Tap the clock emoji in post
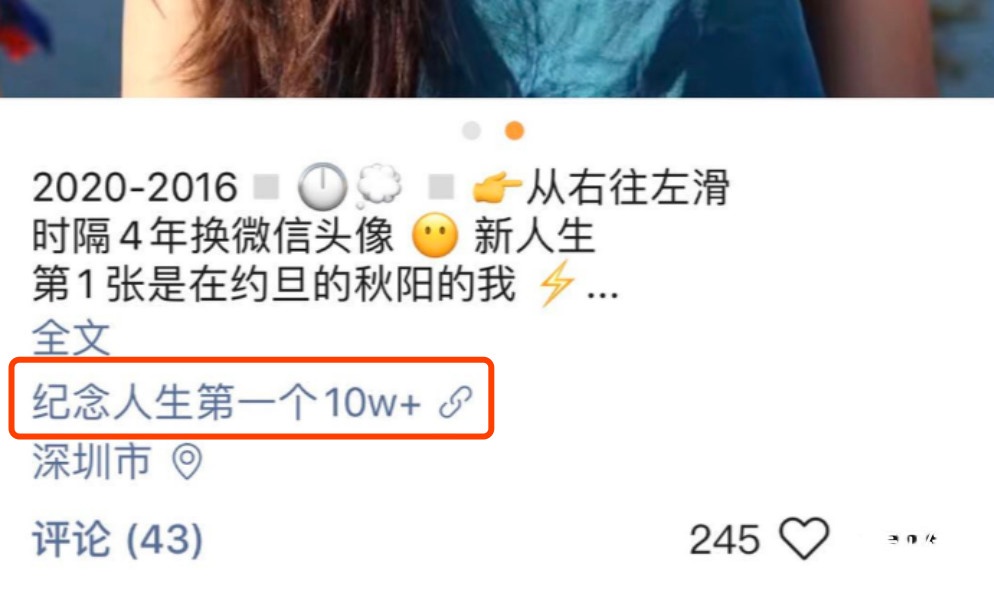 (323, 187)
